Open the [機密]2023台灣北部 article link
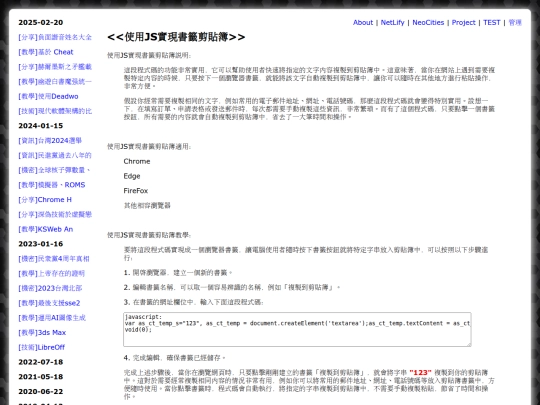The height and width of the screenshot is (405, 540). (50, 288)
